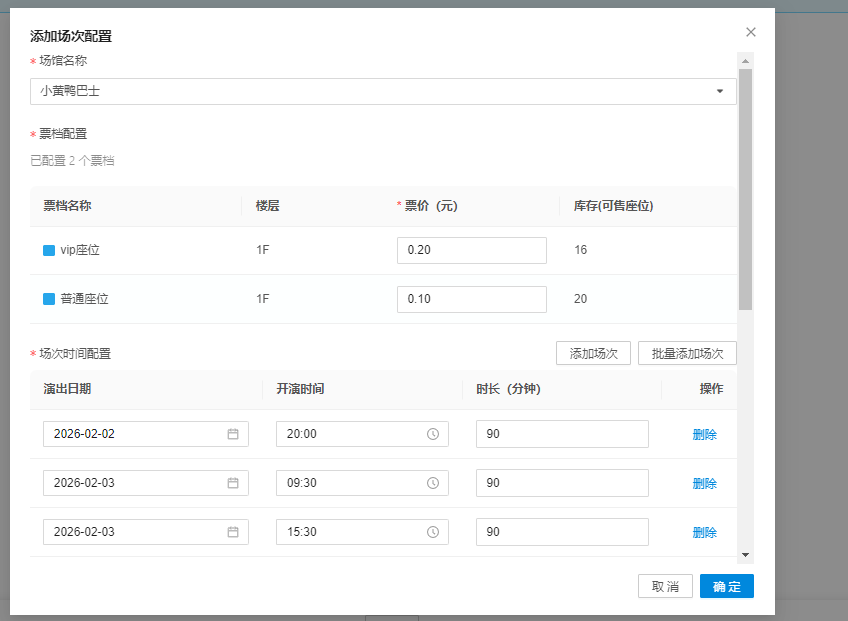Click calendar icon in 2026-02-03 09:30 row
The height and width of the screenshot is (621, 848).
coord(233,483)
